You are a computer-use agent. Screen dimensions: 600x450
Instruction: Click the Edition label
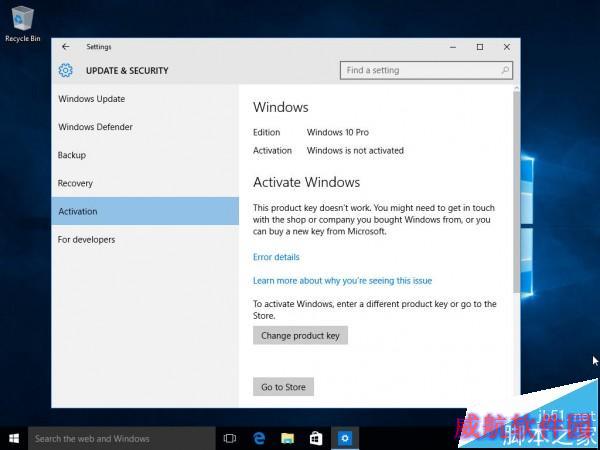pos(266,132)
